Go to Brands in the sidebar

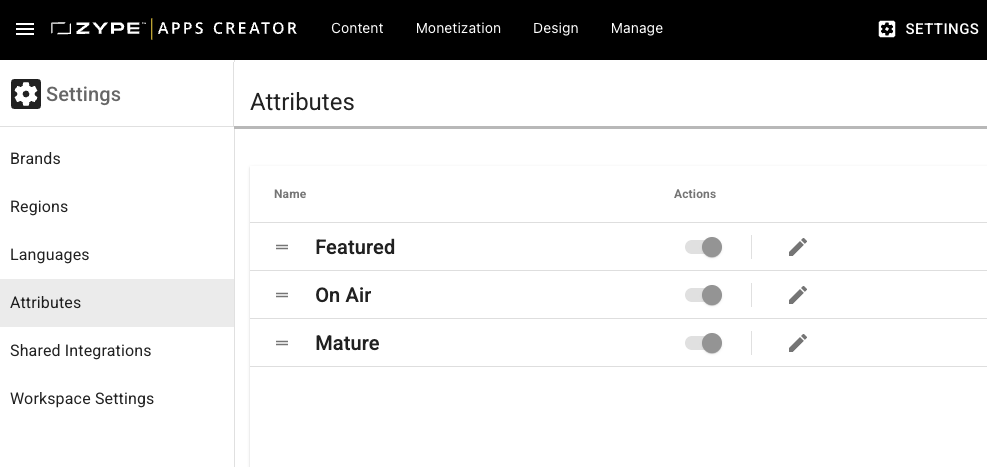pyautogui.click(x=117, y=159)
